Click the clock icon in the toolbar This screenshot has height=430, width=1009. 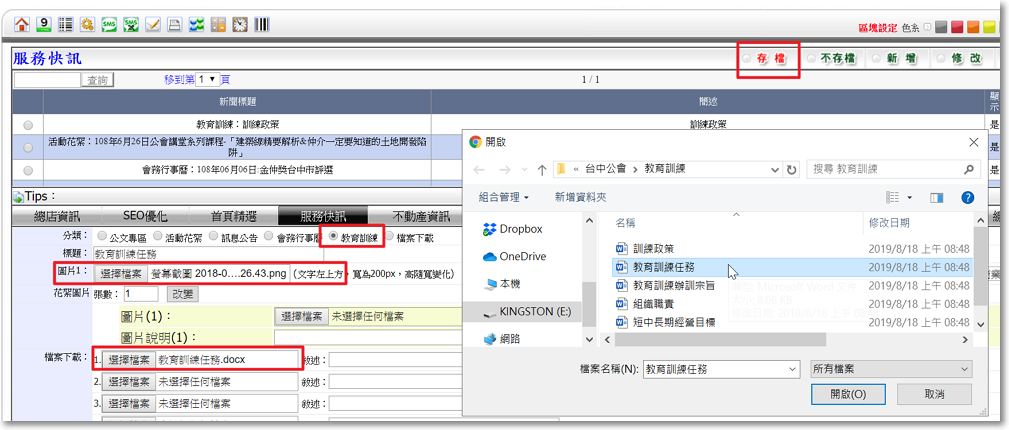click(x=240, y=24)
